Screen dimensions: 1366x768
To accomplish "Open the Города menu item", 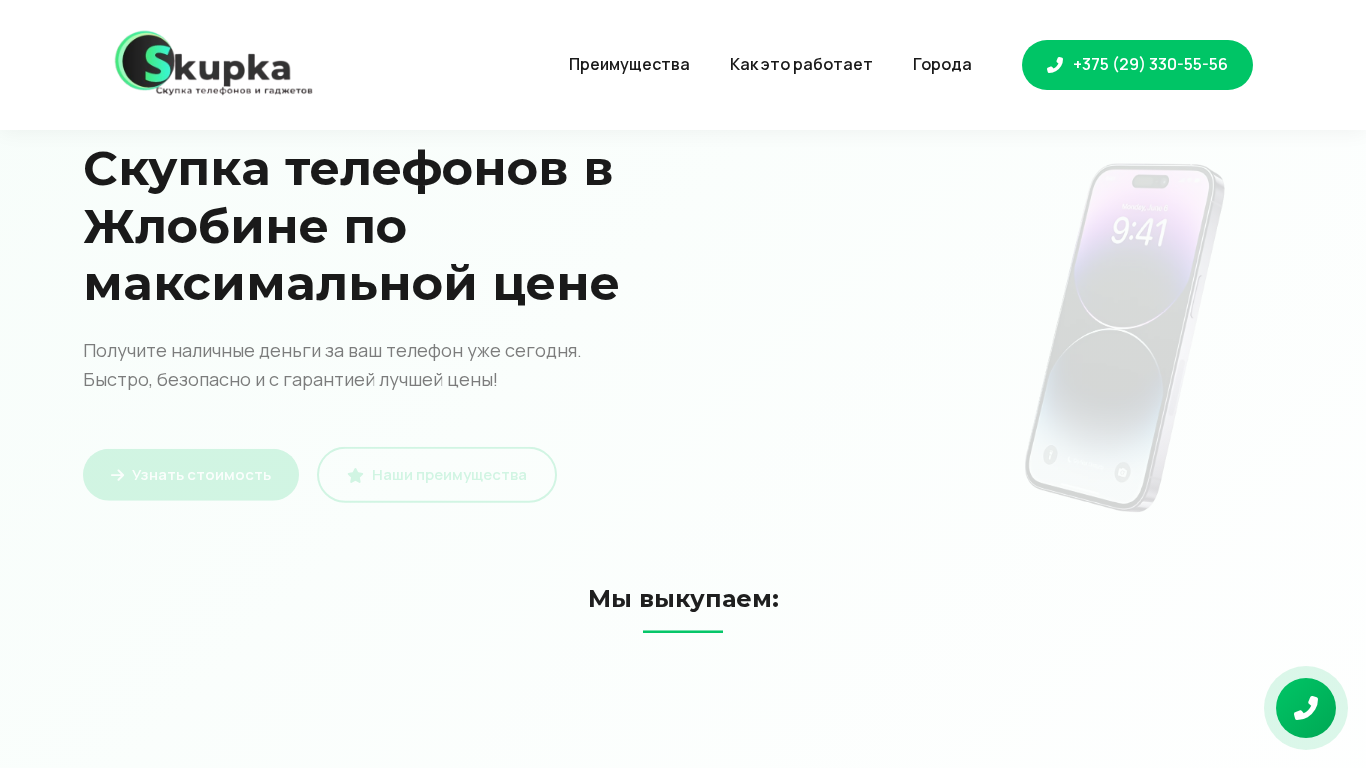I will (x=942, y=64).
